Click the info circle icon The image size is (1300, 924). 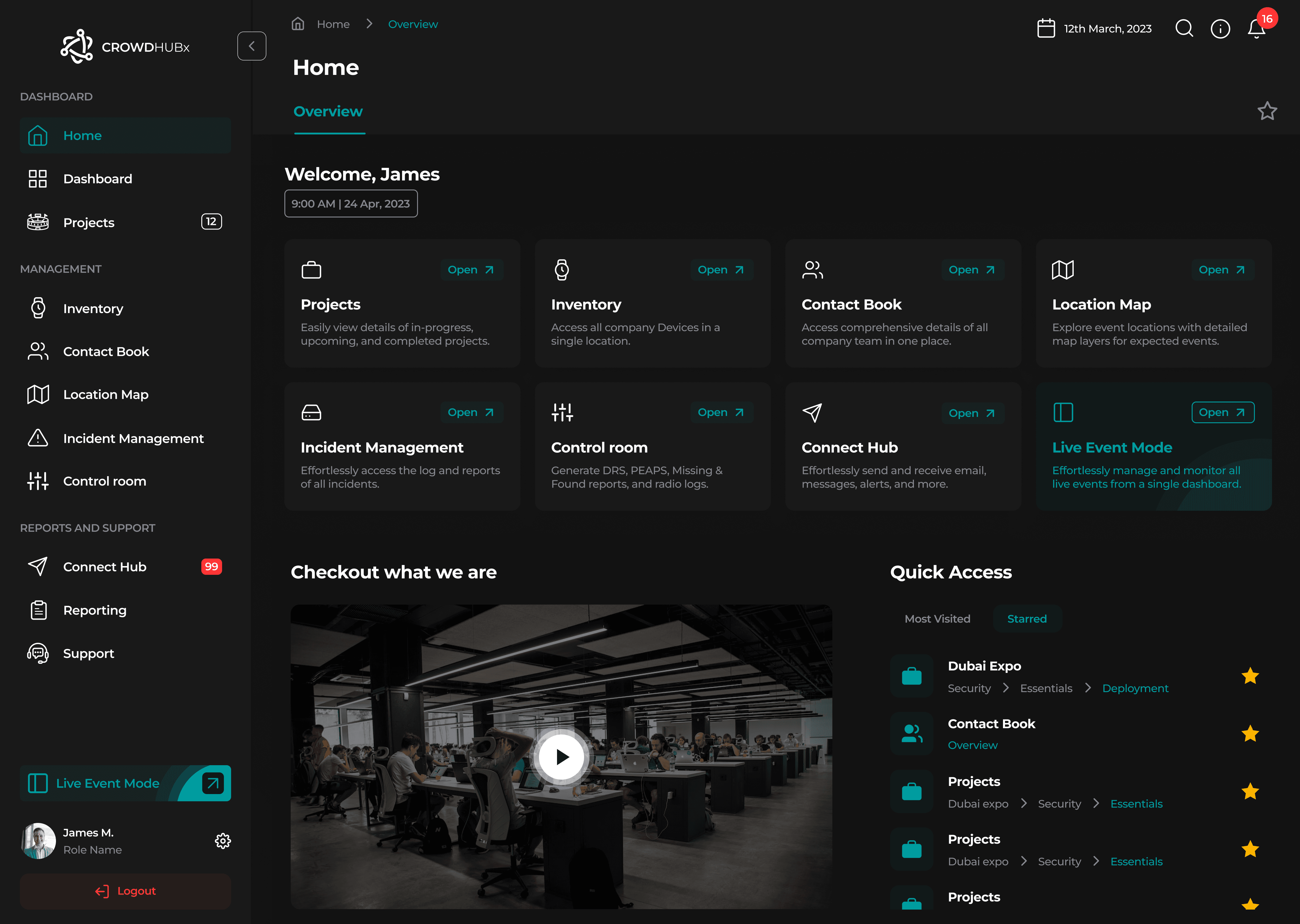coord(1220,29)
